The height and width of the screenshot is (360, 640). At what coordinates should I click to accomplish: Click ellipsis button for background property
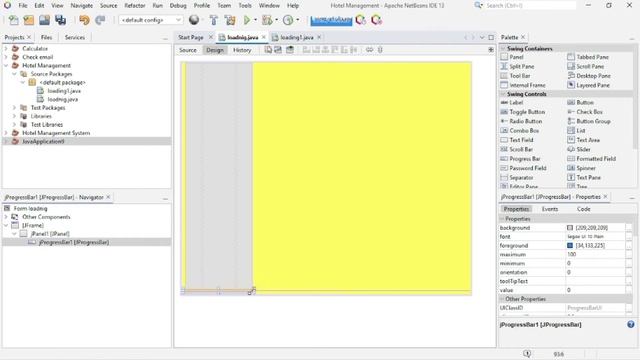coord(629,228)
